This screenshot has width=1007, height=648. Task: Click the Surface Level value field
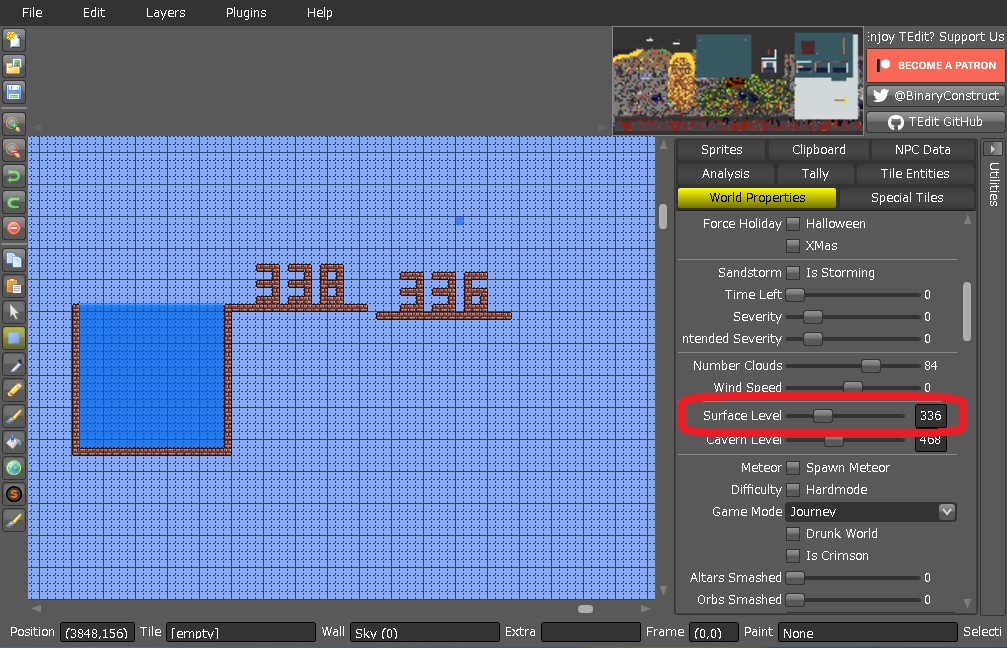pos(930,416)
